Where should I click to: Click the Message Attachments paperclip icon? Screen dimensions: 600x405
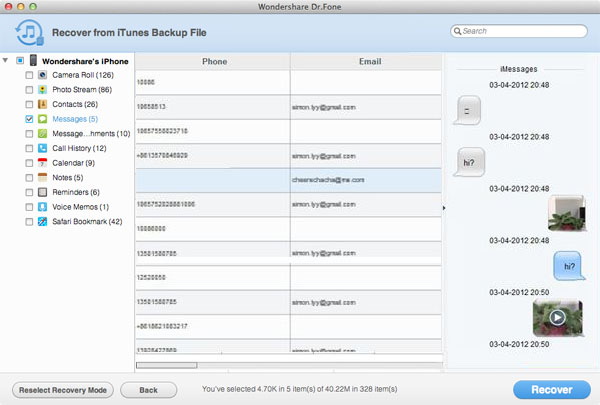[42, 134]
